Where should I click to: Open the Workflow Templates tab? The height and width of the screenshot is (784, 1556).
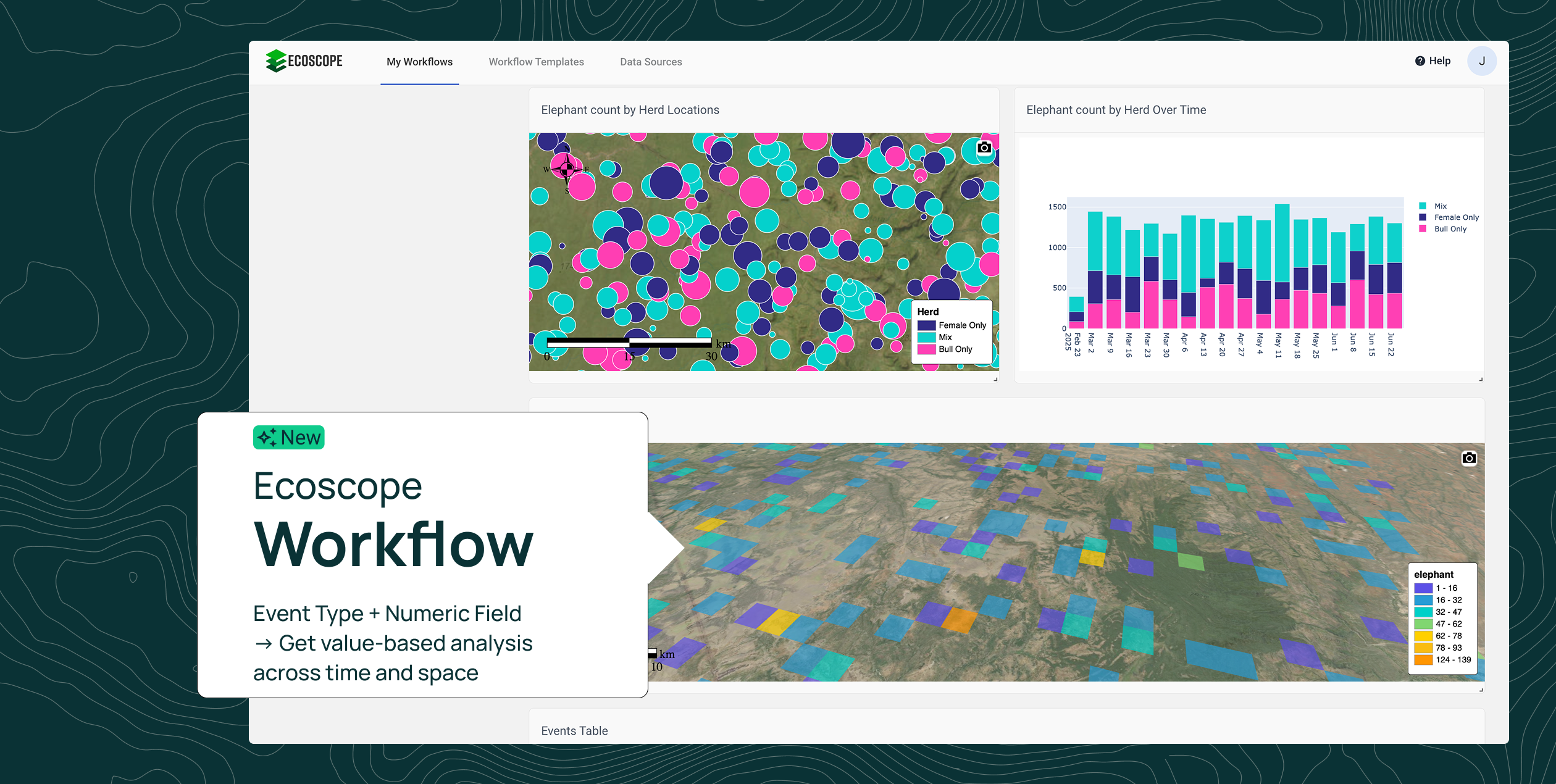536,62
